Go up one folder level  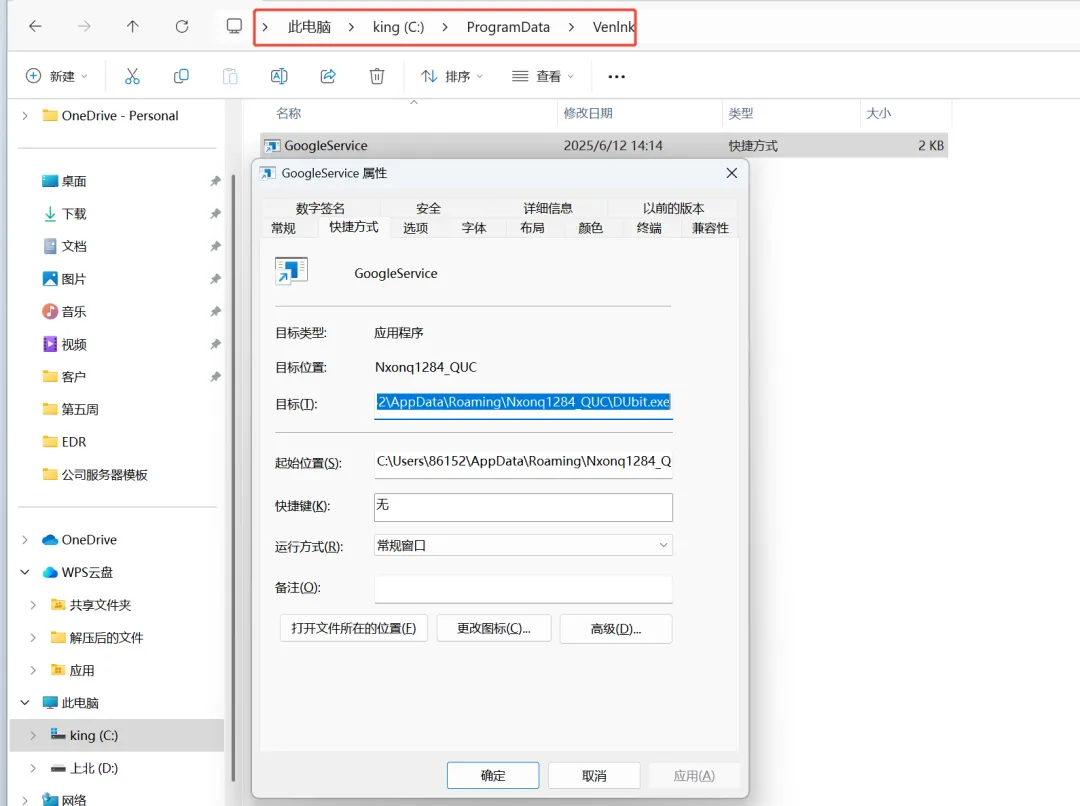point(133,27)
